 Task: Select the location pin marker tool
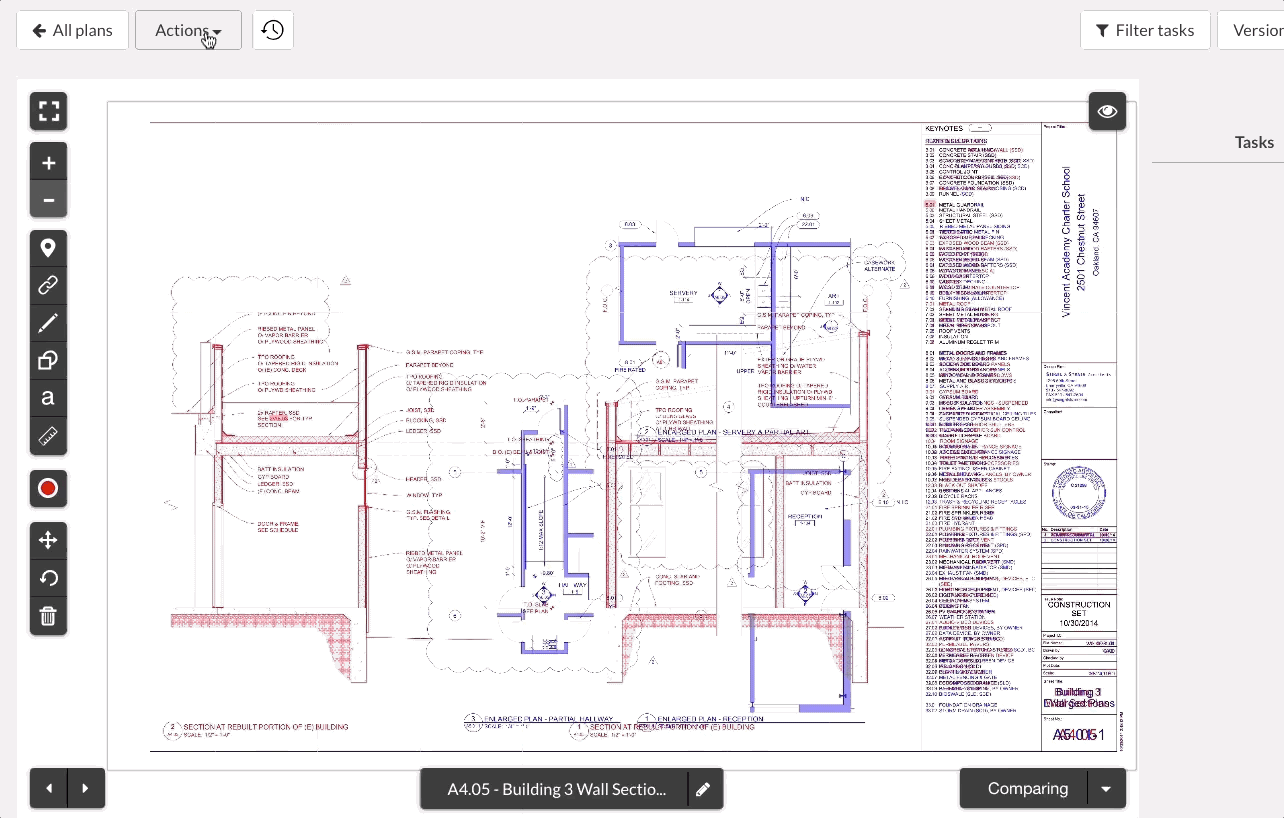tap(48, 249)
